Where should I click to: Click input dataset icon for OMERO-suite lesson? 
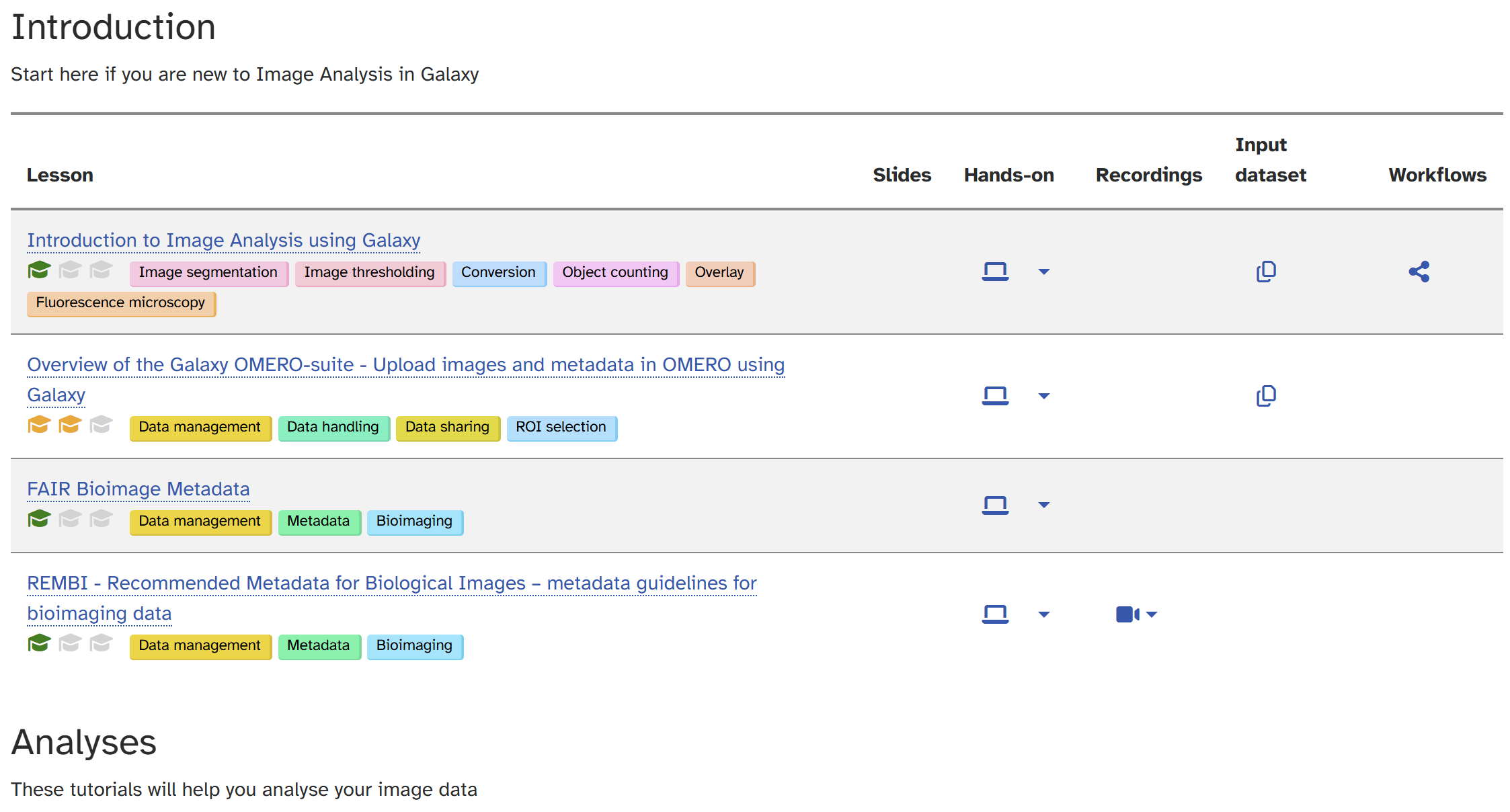tap(1266, 396)
